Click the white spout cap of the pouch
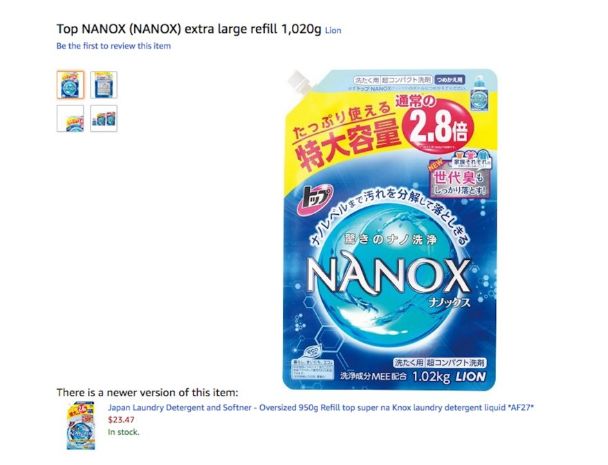The width and height of the screenshot is (608, 465). [300, 82]
